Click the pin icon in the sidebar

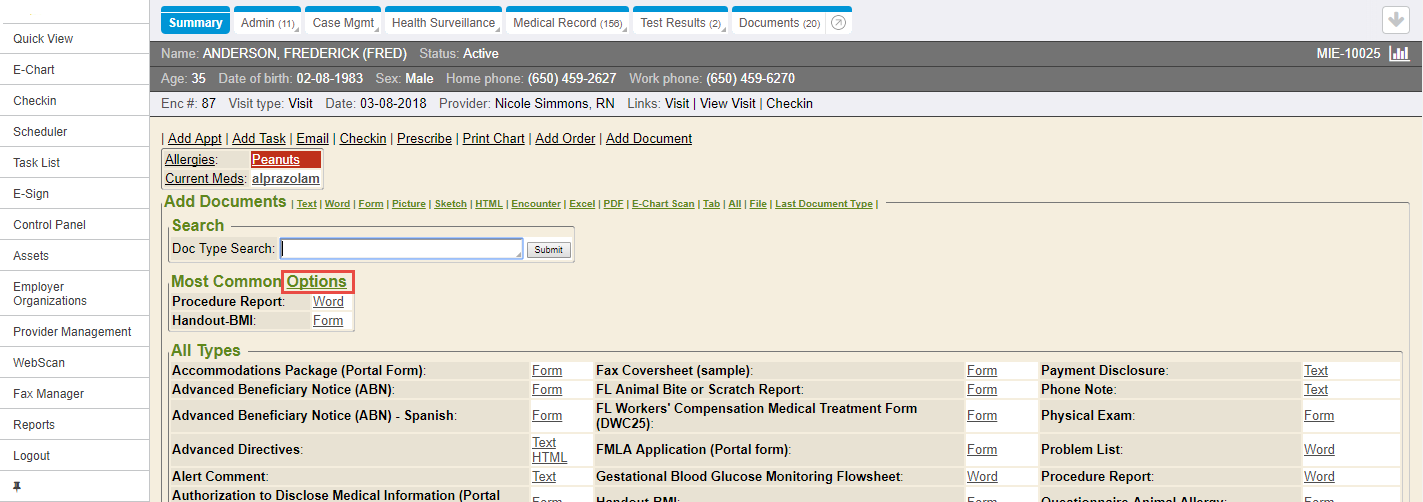tap(17, 487)
